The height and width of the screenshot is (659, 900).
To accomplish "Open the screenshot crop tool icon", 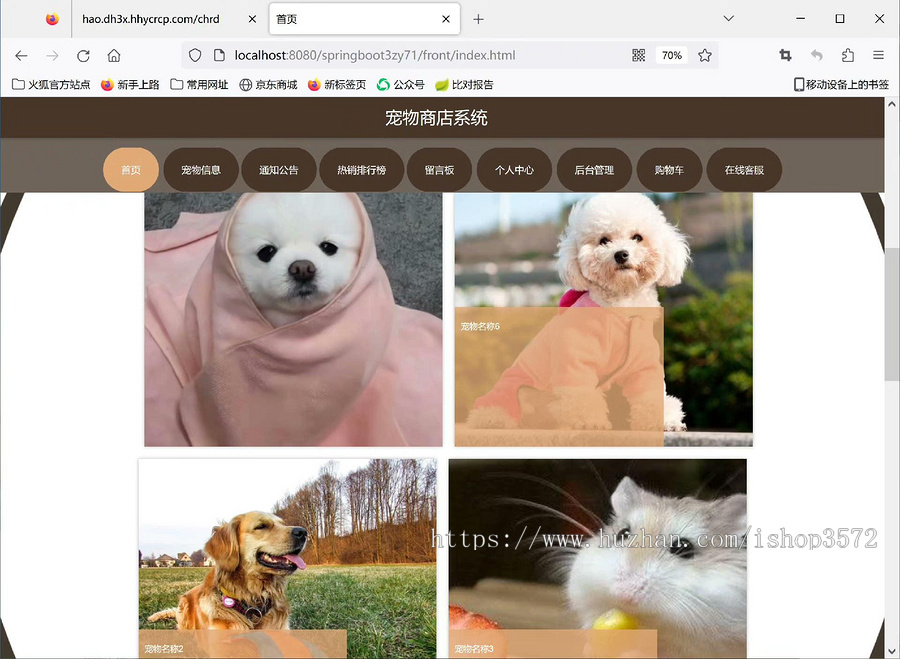I will point(785,55).
